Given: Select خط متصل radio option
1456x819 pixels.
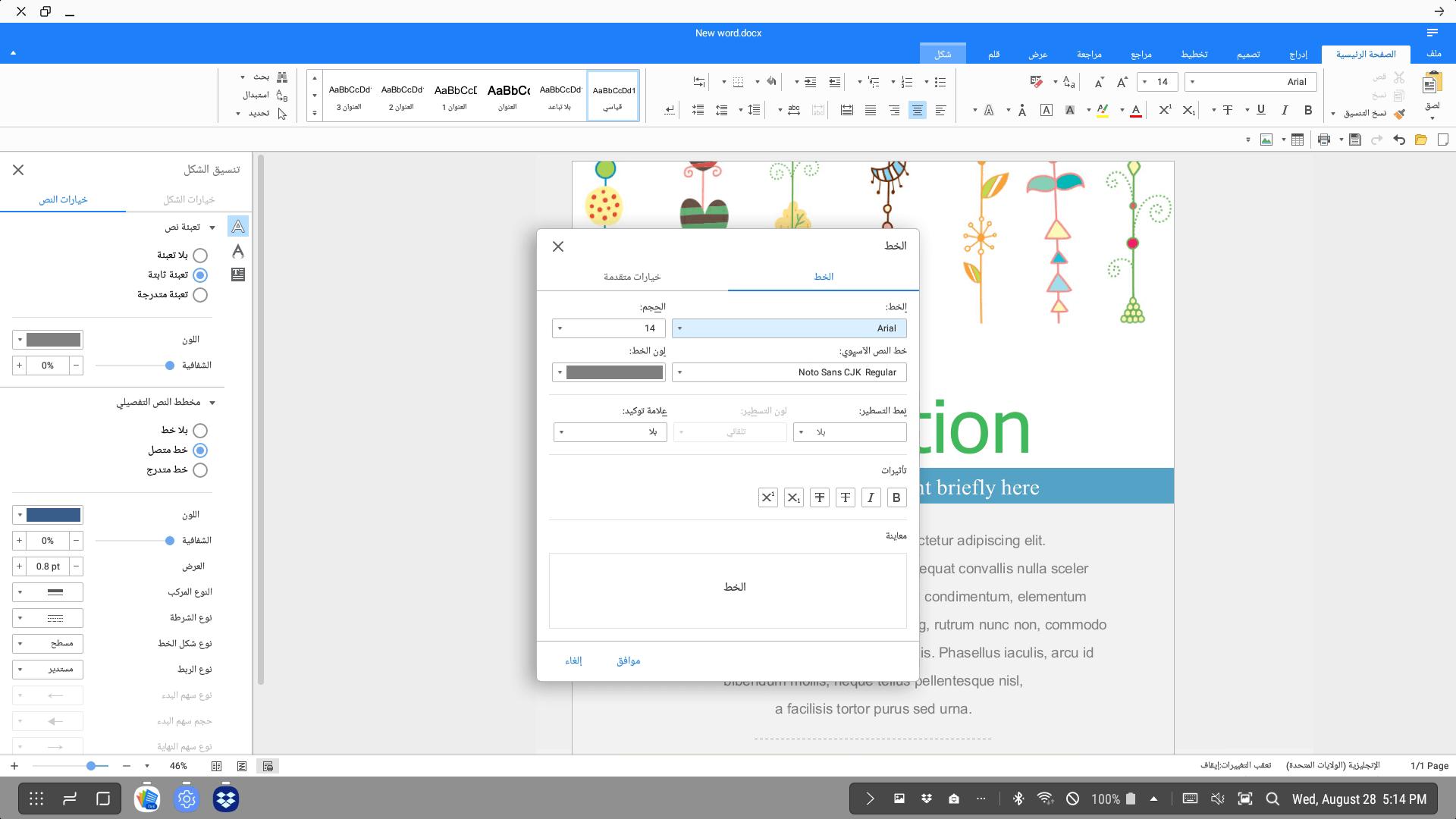Looking at the screenshot, I should click(x=200, y=450).
